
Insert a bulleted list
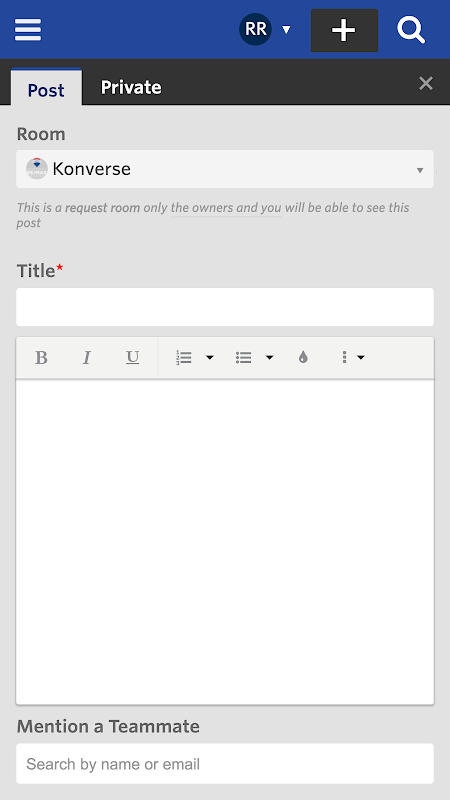tap(243, 358)
